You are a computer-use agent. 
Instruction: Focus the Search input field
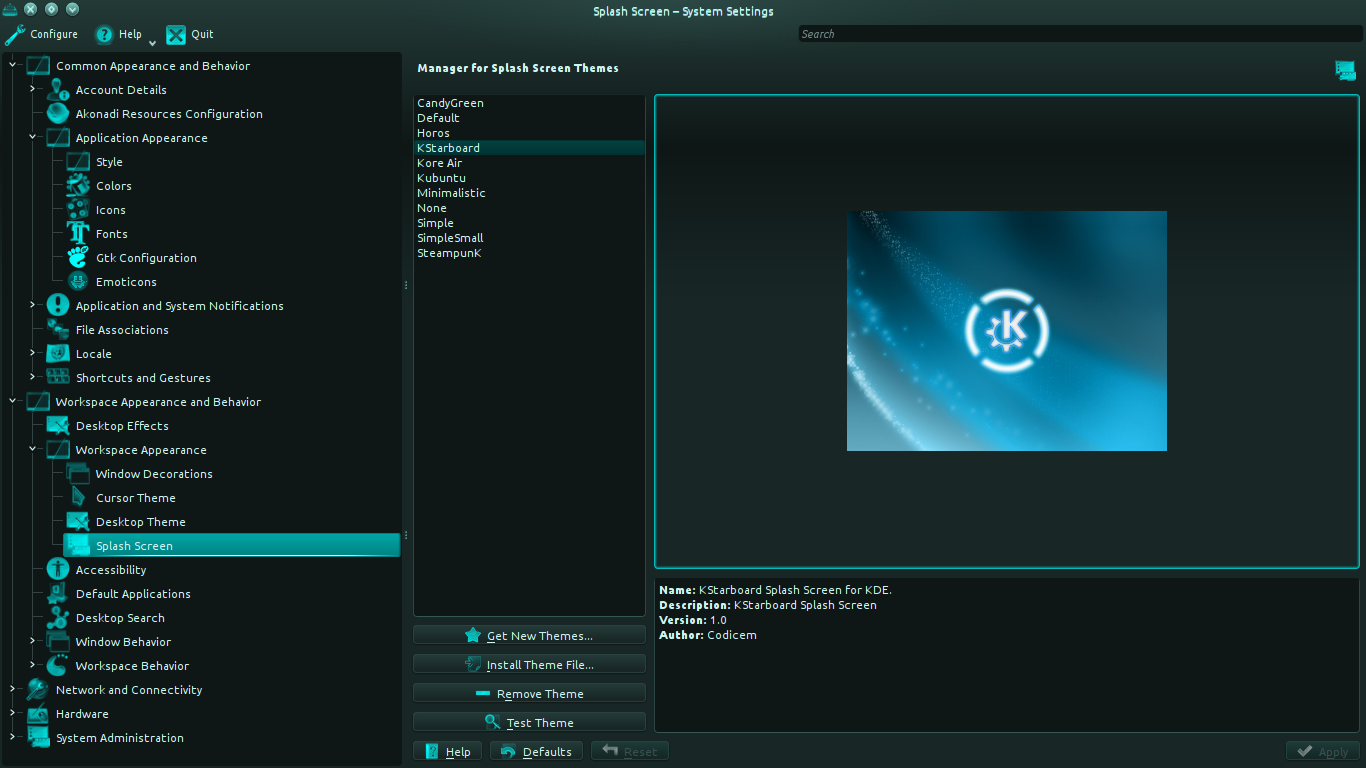pos(1081,34)
